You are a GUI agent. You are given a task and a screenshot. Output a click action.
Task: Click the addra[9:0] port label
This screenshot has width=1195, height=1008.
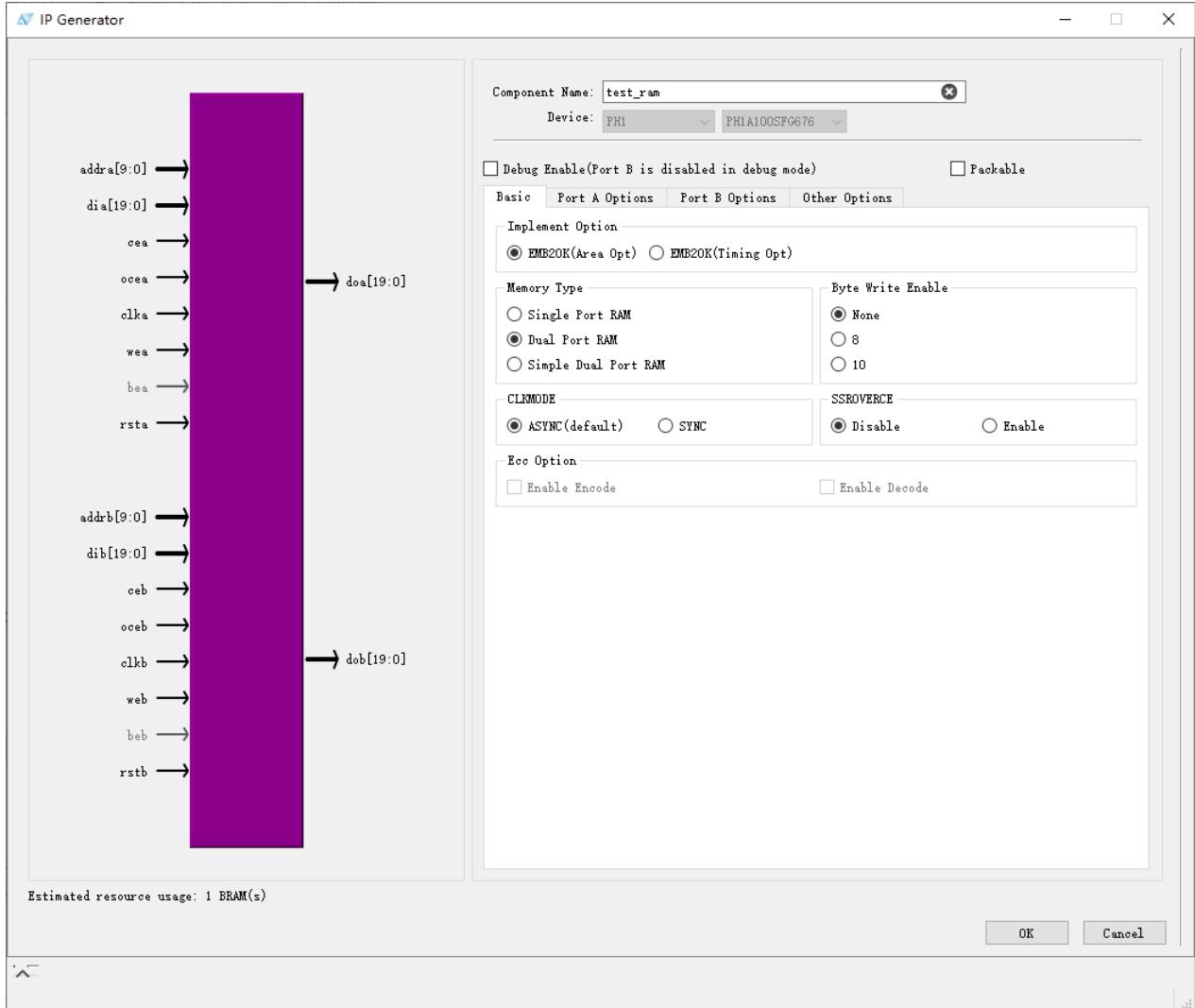coord(113,169)
